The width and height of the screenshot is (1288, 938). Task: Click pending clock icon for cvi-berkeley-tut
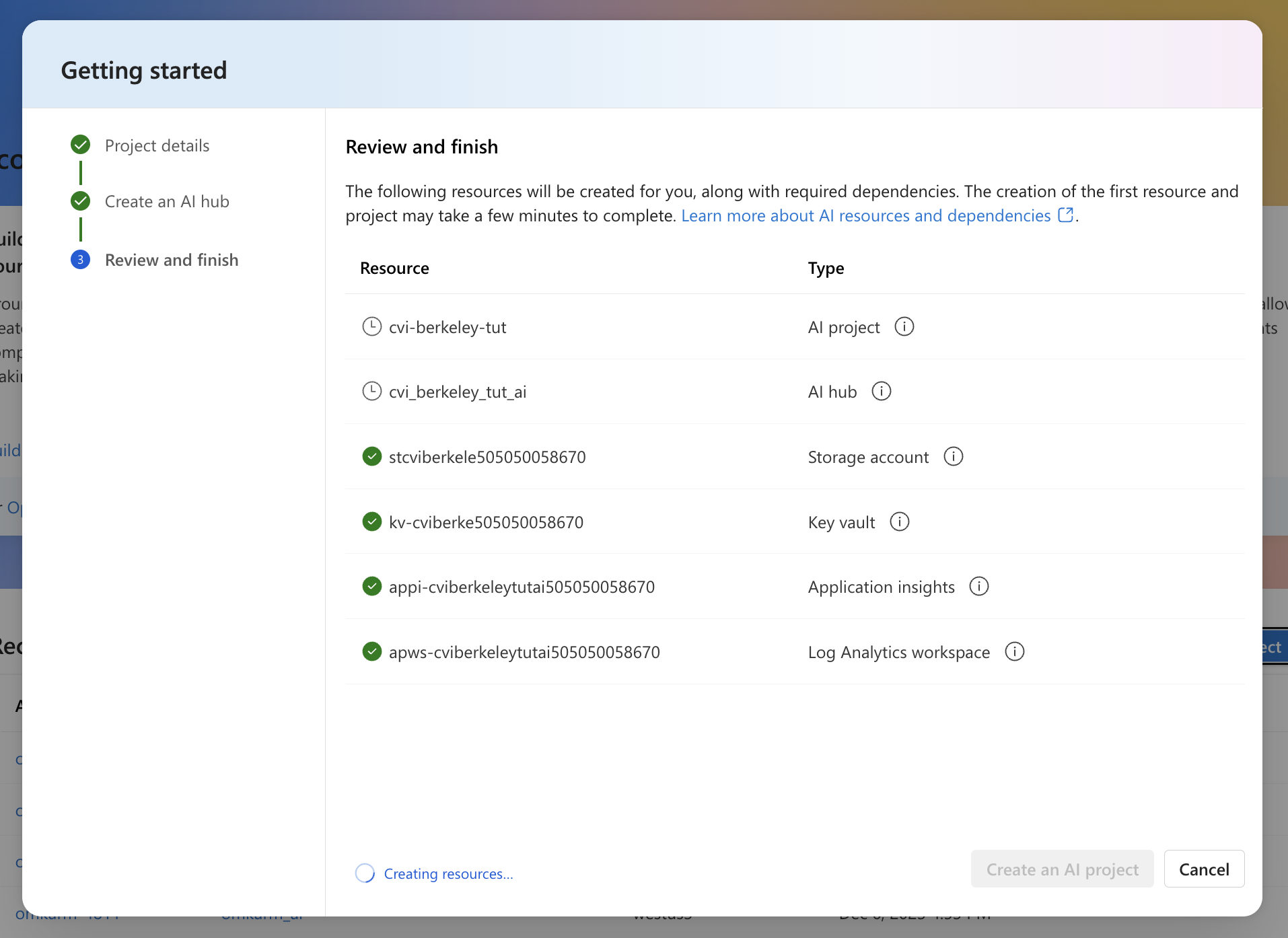coord(371,326)
